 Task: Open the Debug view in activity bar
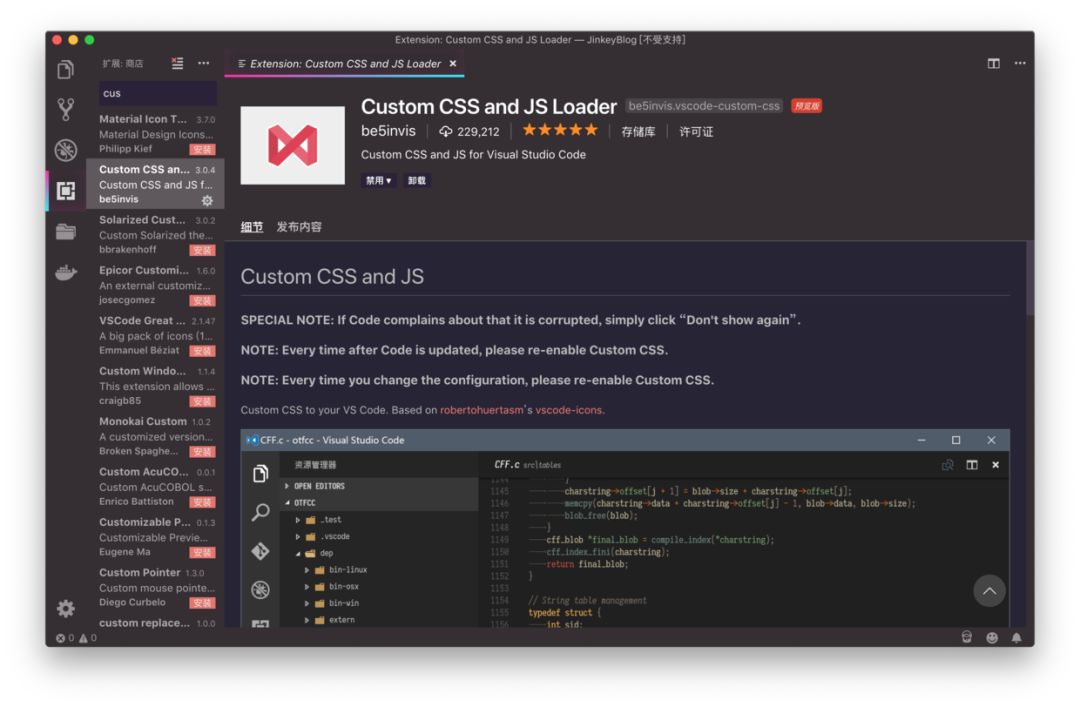click(x=65, y=150)
